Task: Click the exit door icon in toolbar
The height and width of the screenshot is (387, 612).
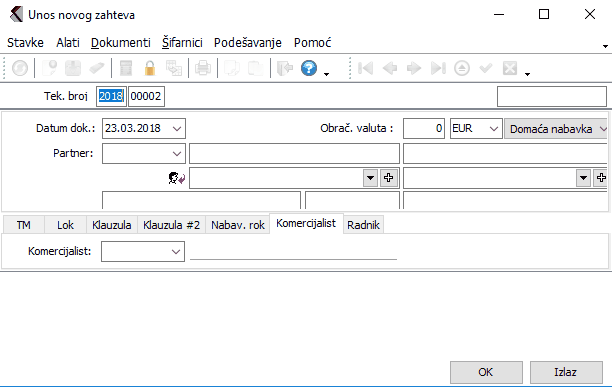Action: point(285,68)
